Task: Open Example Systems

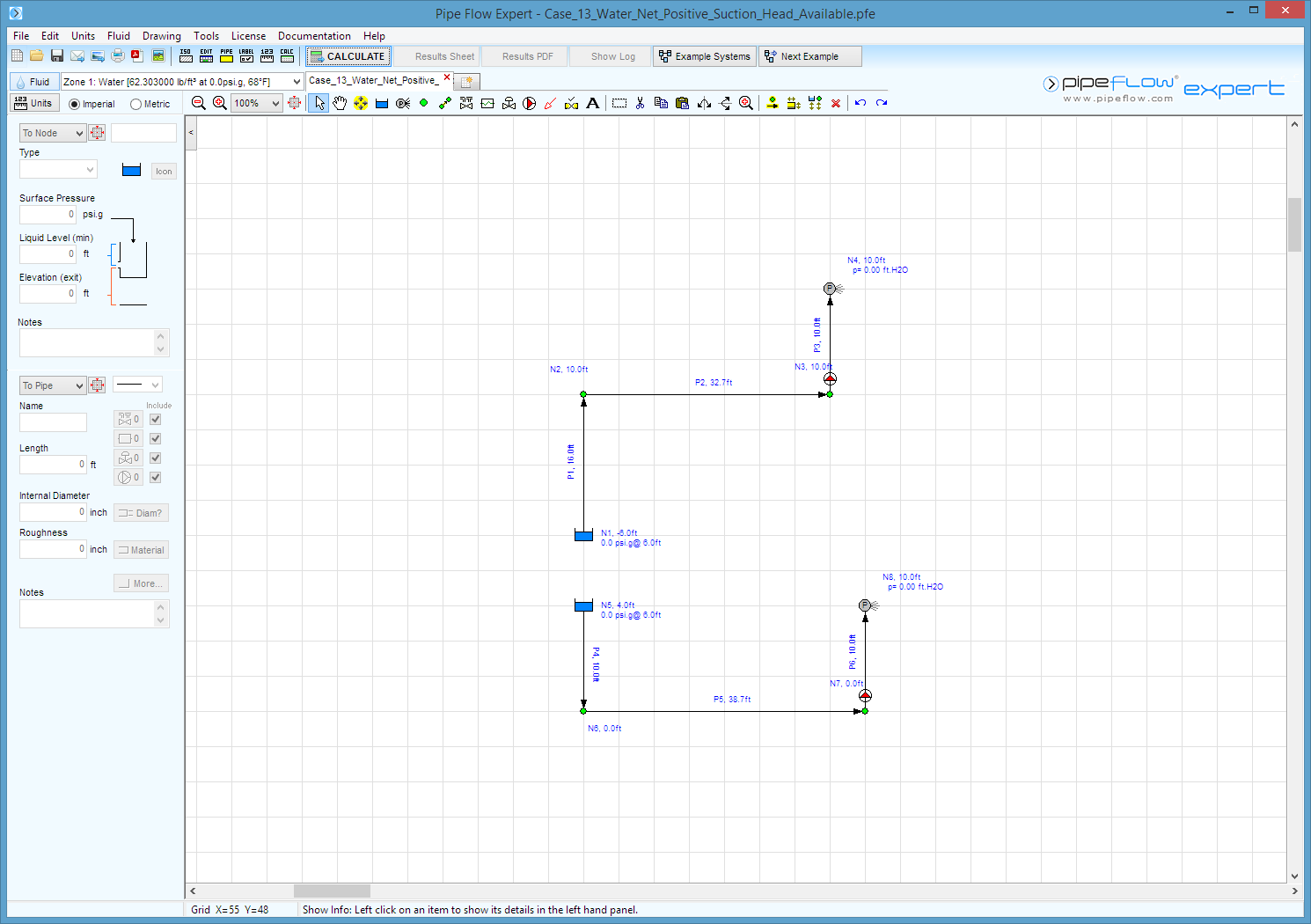Action: (x=705, y=56)
